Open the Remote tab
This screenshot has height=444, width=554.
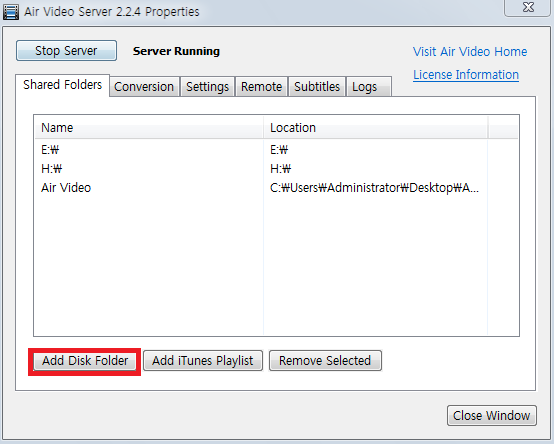(261, 87)
